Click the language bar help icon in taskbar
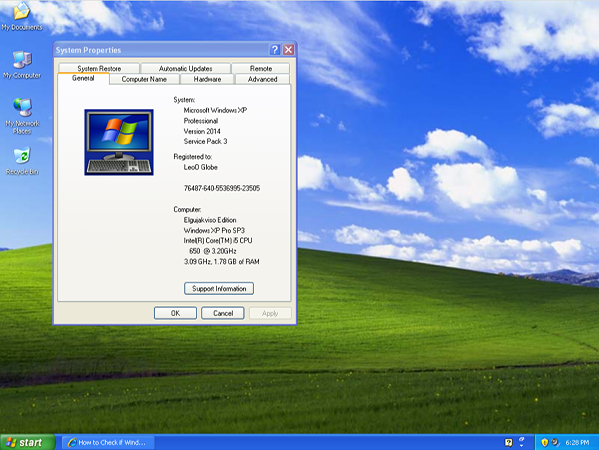599x450 pixels. 508,442
